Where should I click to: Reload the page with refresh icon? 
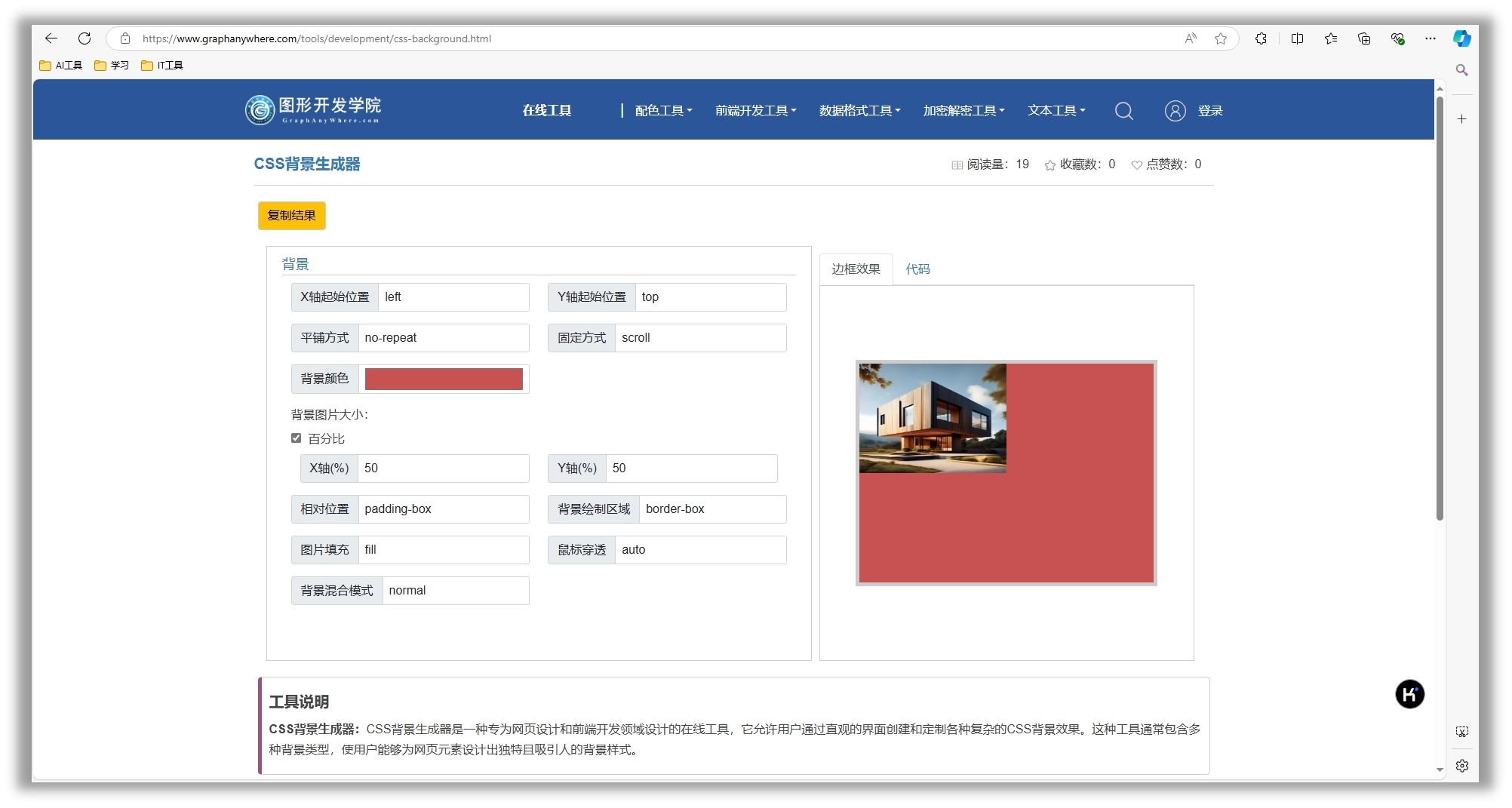tap(85, 38)
